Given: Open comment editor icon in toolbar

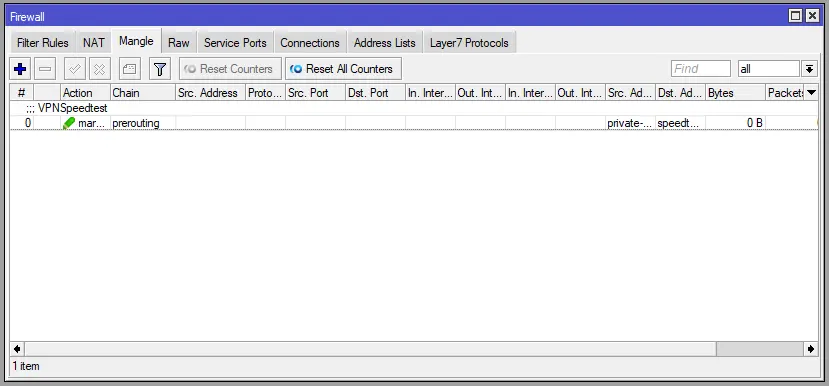Looking at the screenshot, I should click(x=130, y=69).
